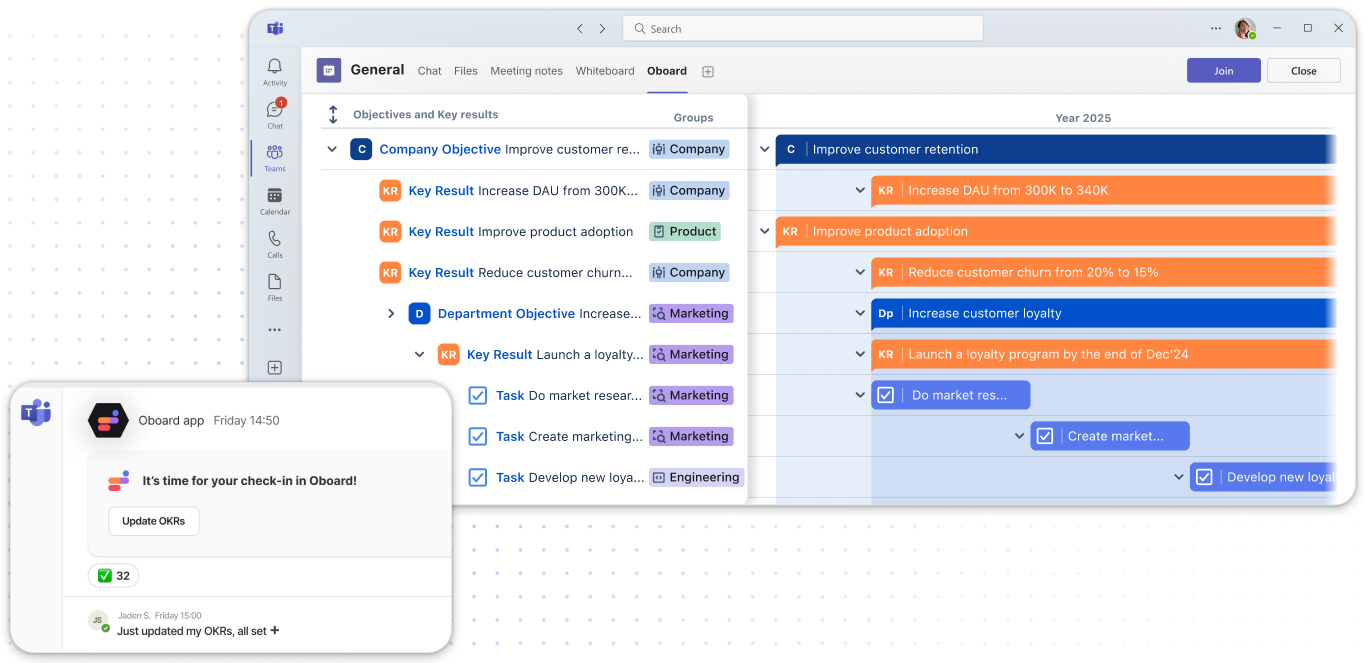This screenshot has height=663, width=1366.
Task: Expand the Department Objective row chevron
Action: (x=391, y=313)
